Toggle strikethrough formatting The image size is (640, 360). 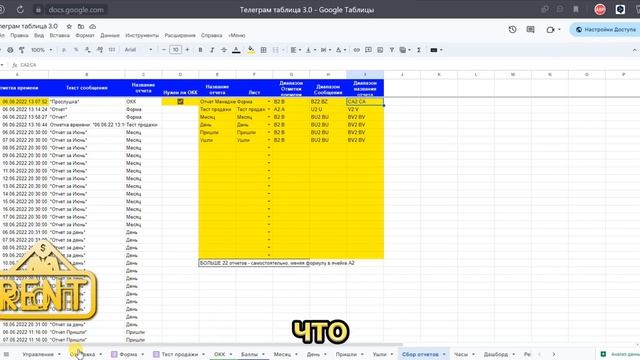click(x=224, y=50)
